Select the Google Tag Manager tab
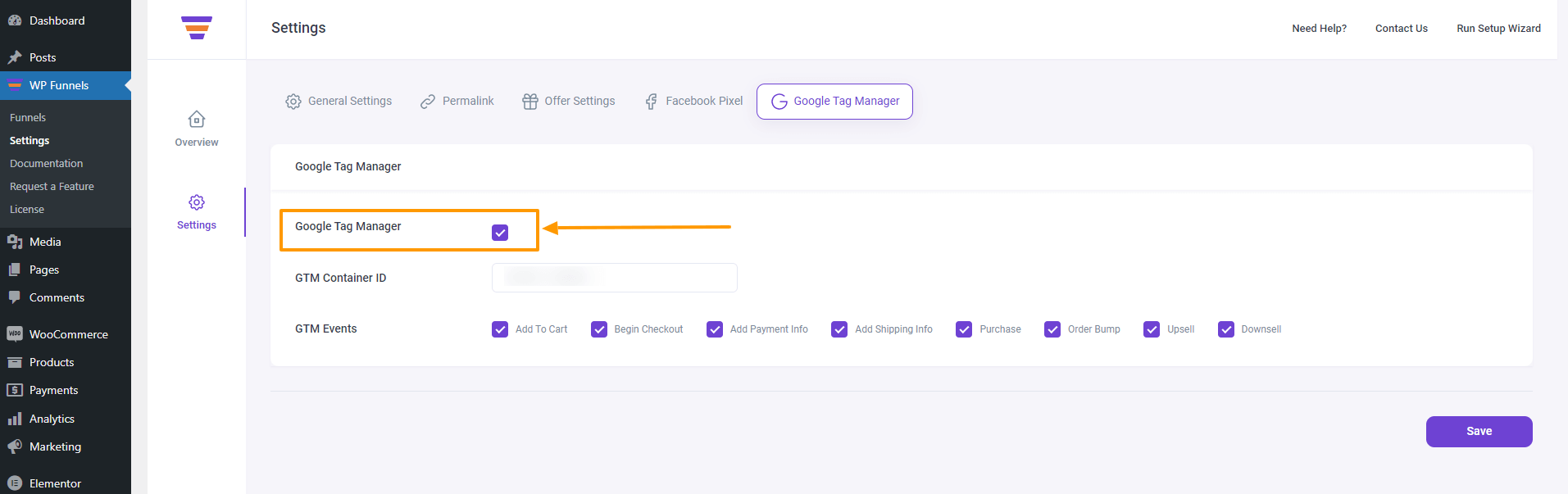This screenshot has height=494, width=1568. [834, 102]
